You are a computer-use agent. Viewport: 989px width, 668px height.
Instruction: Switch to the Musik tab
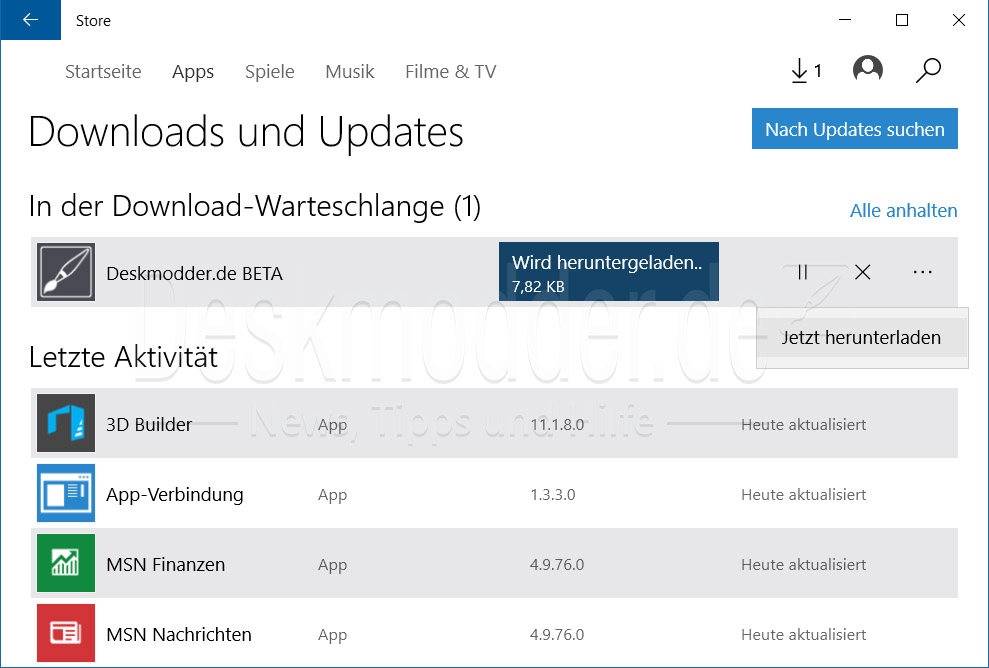(349, 71)
